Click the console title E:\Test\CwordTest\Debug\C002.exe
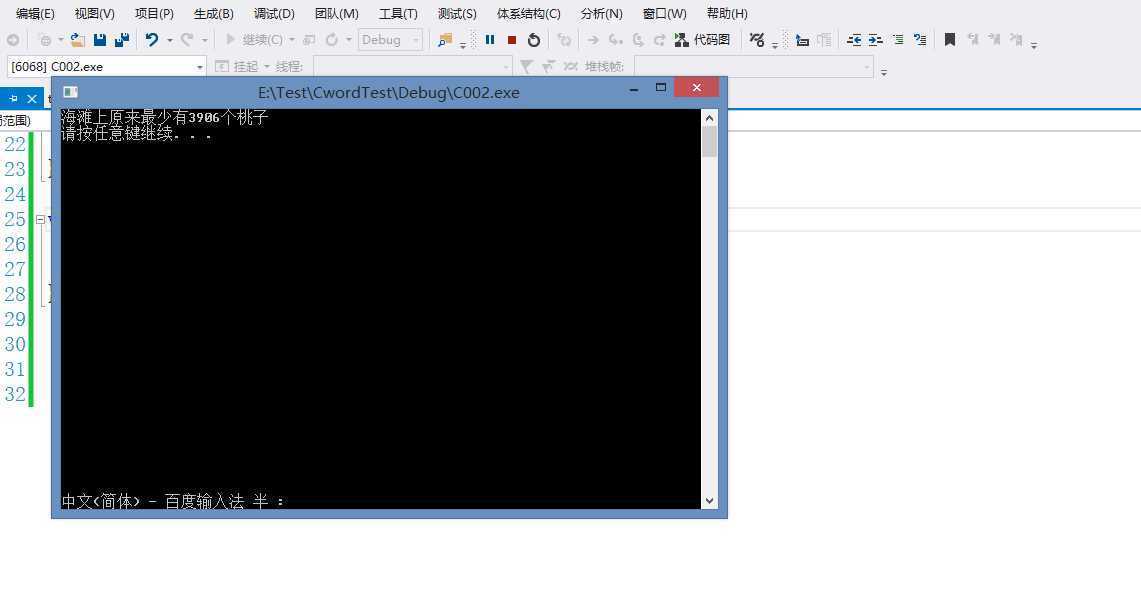The height and width of the screenshot is (604, 1141). pos(389,92)
